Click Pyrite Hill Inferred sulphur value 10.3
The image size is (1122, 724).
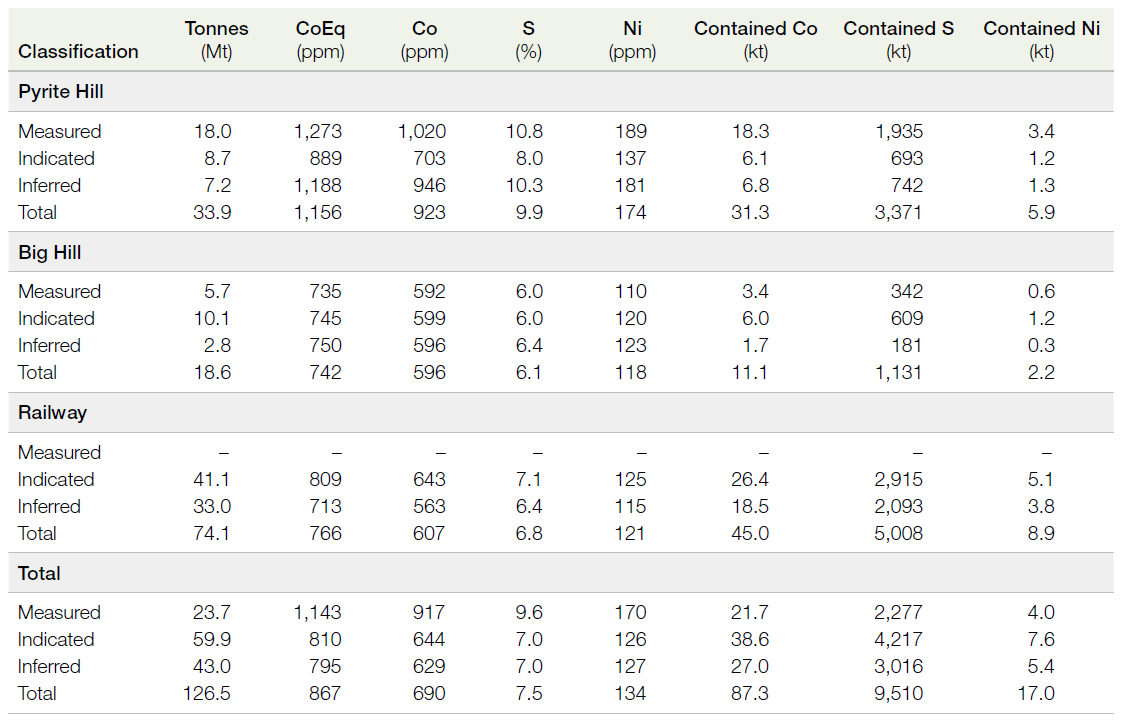coord(525,186)
